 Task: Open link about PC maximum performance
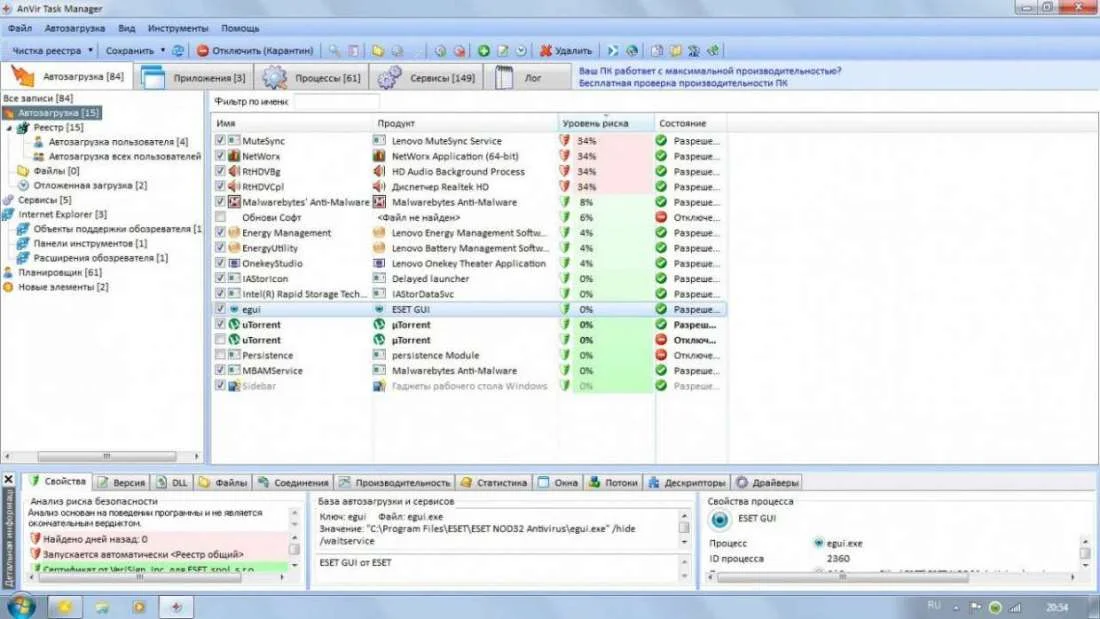709,71
